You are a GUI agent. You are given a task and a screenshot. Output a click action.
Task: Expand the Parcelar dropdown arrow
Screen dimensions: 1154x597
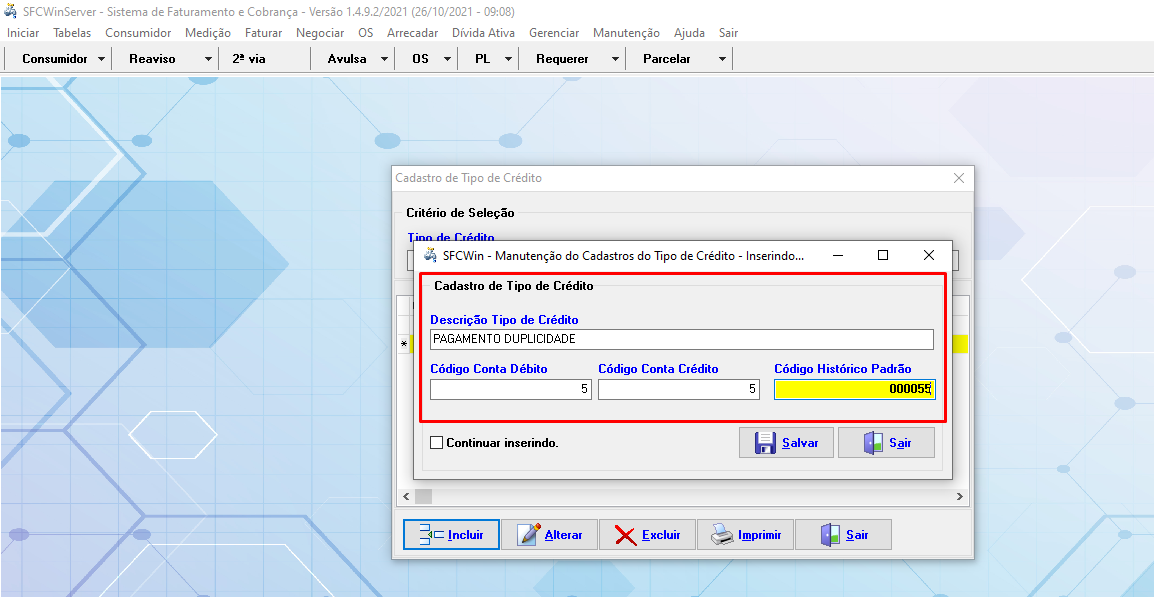pyautogui.click(x=722, y=59)
